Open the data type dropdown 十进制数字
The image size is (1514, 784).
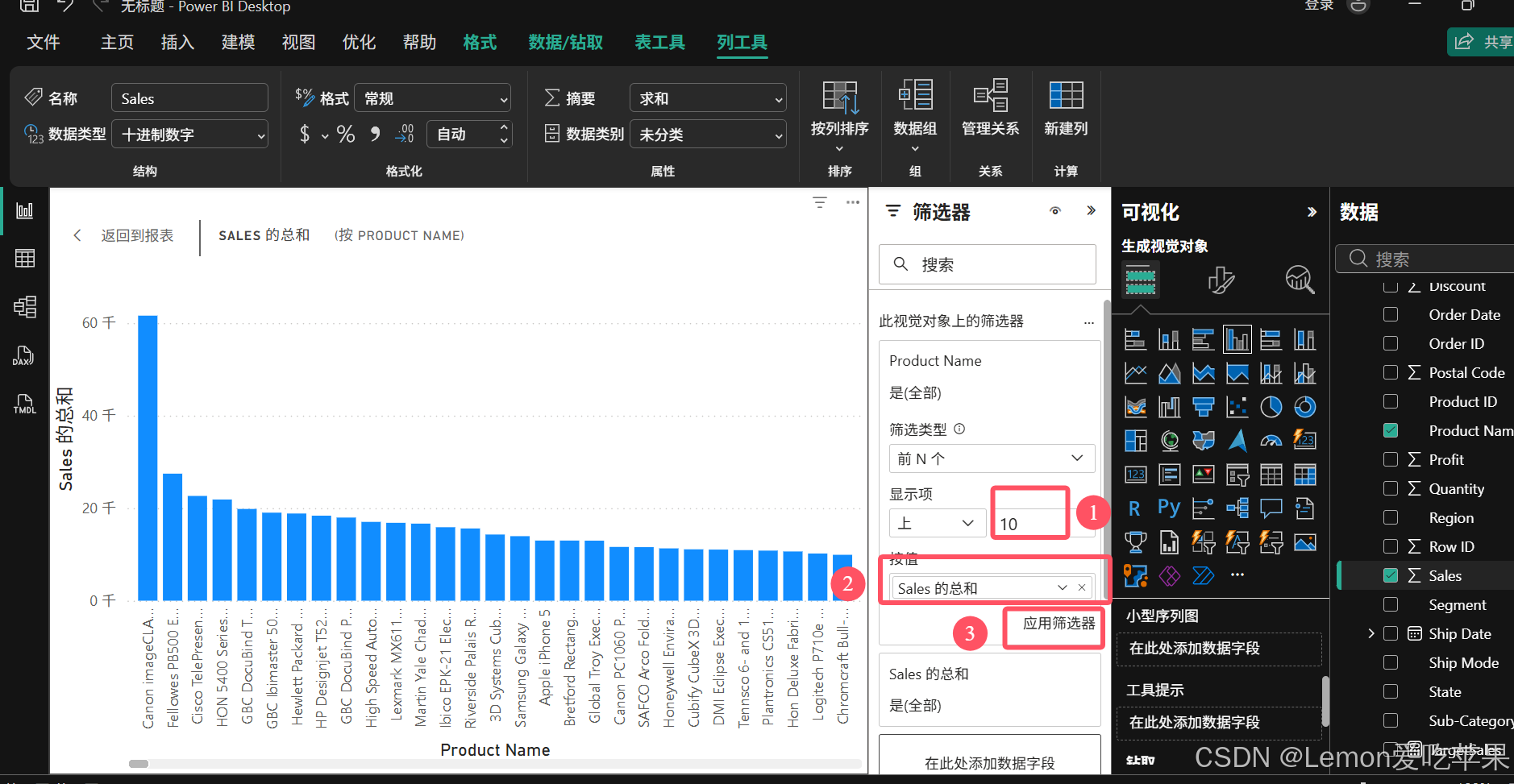pyautogui.click(x=189, y=135)
